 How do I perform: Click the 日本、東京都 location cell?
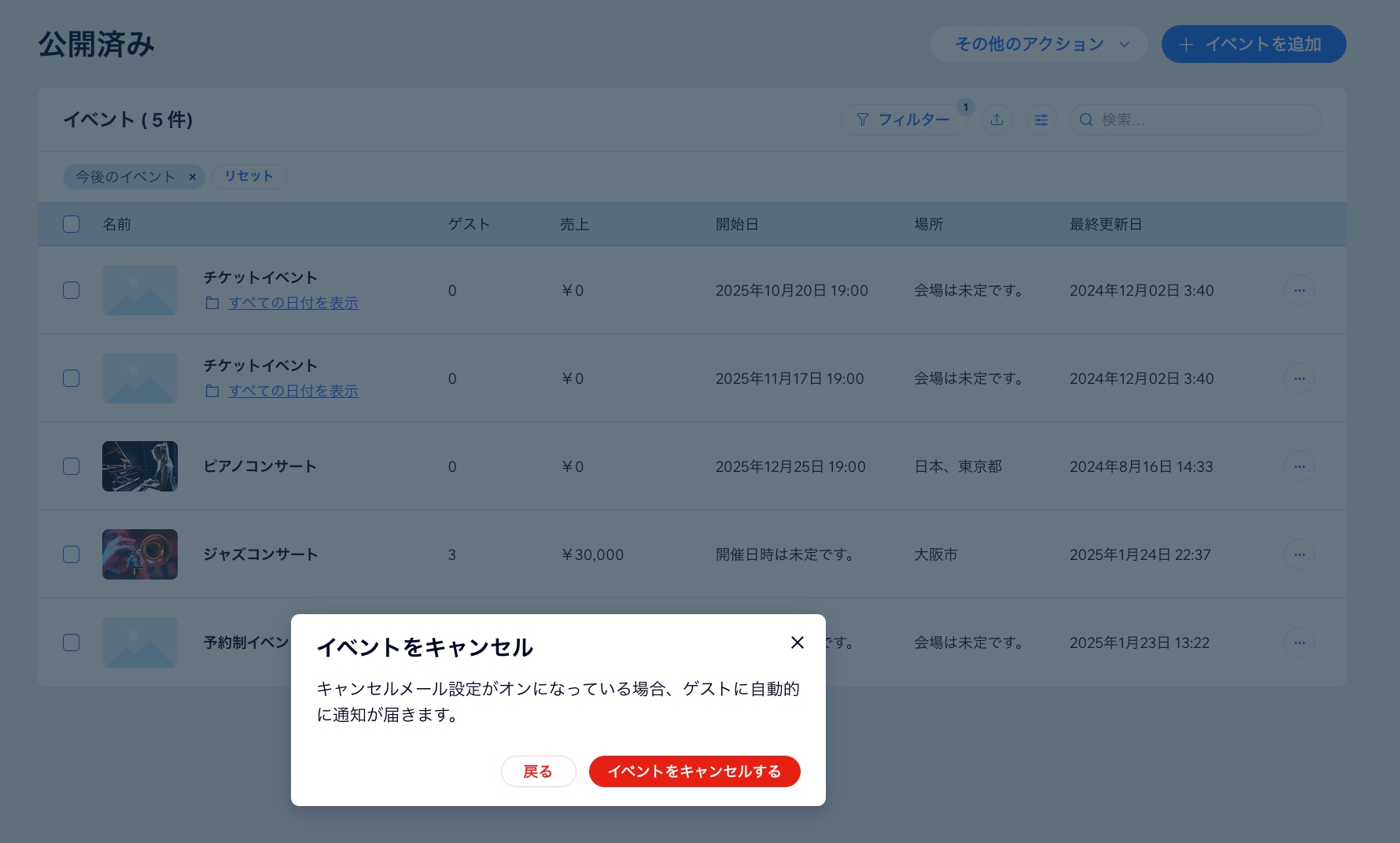958,466
